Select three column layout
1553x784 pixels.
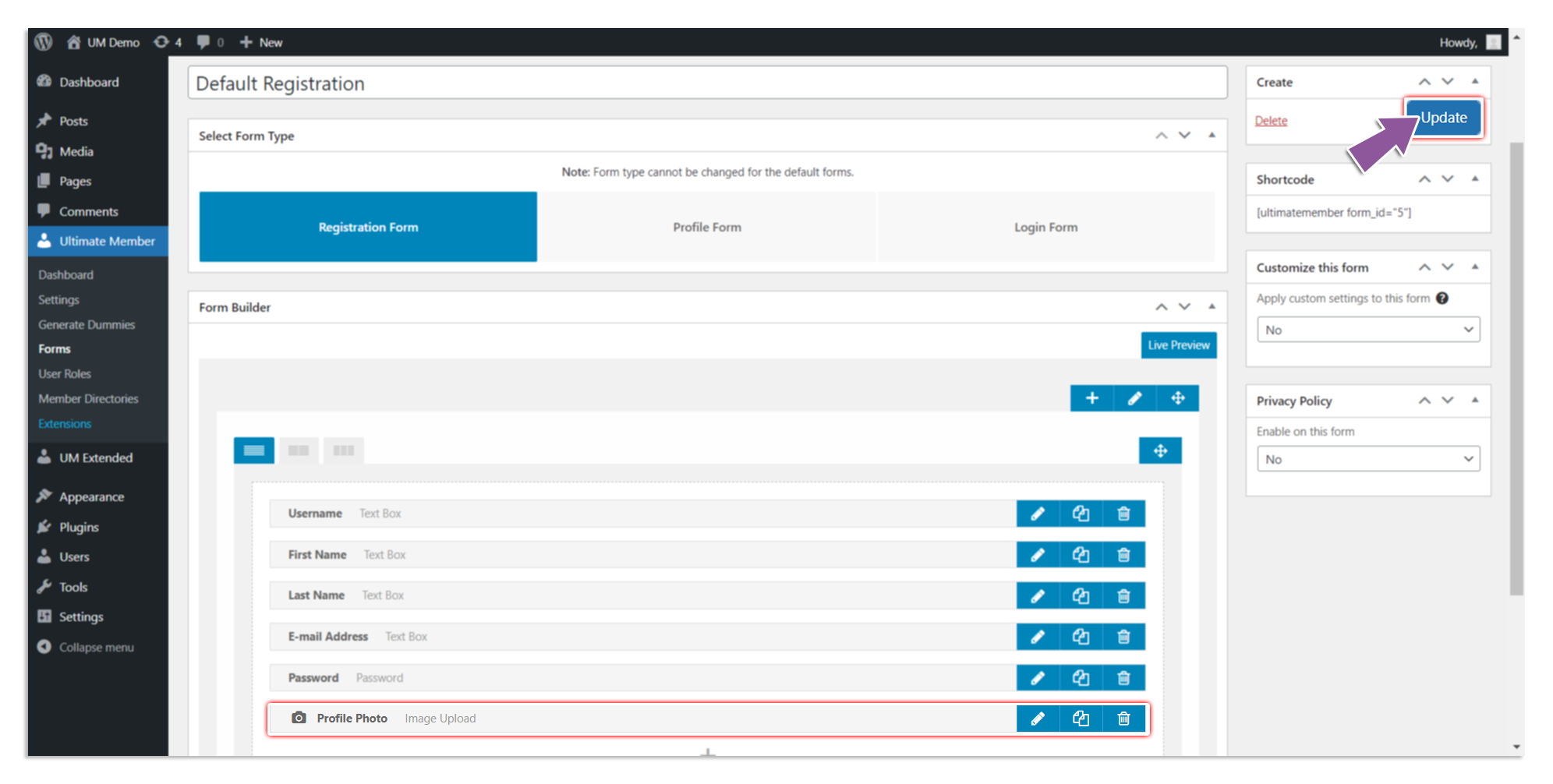pos(344,450)
